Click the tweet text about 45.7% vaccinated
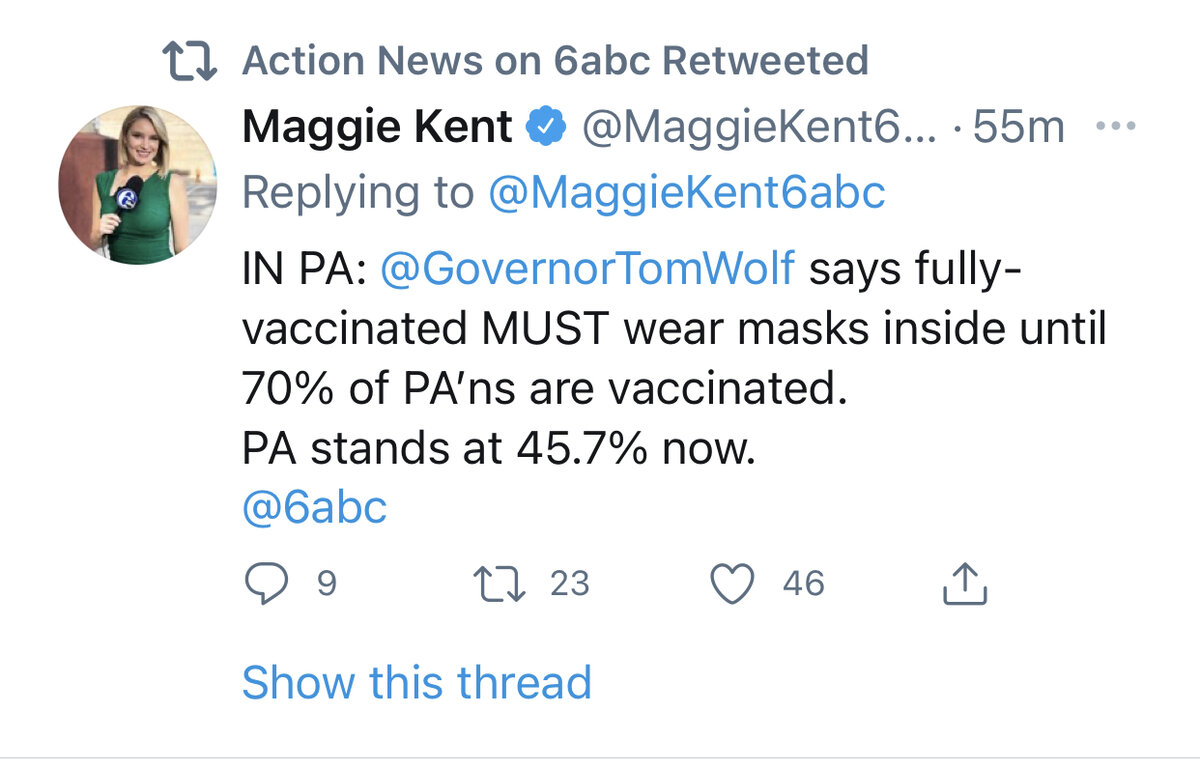 click(497, 450)
